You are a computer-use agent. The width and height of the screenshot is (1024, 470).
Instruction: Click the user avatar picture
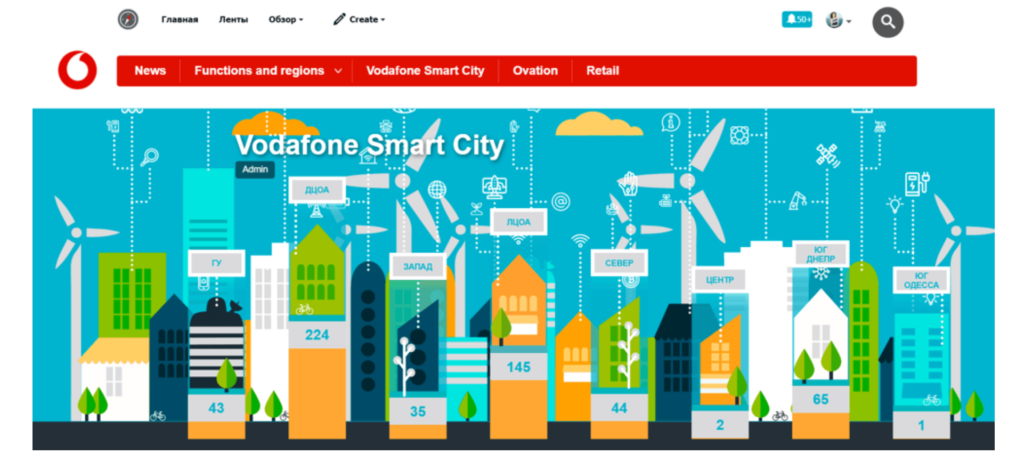(835, 20)
